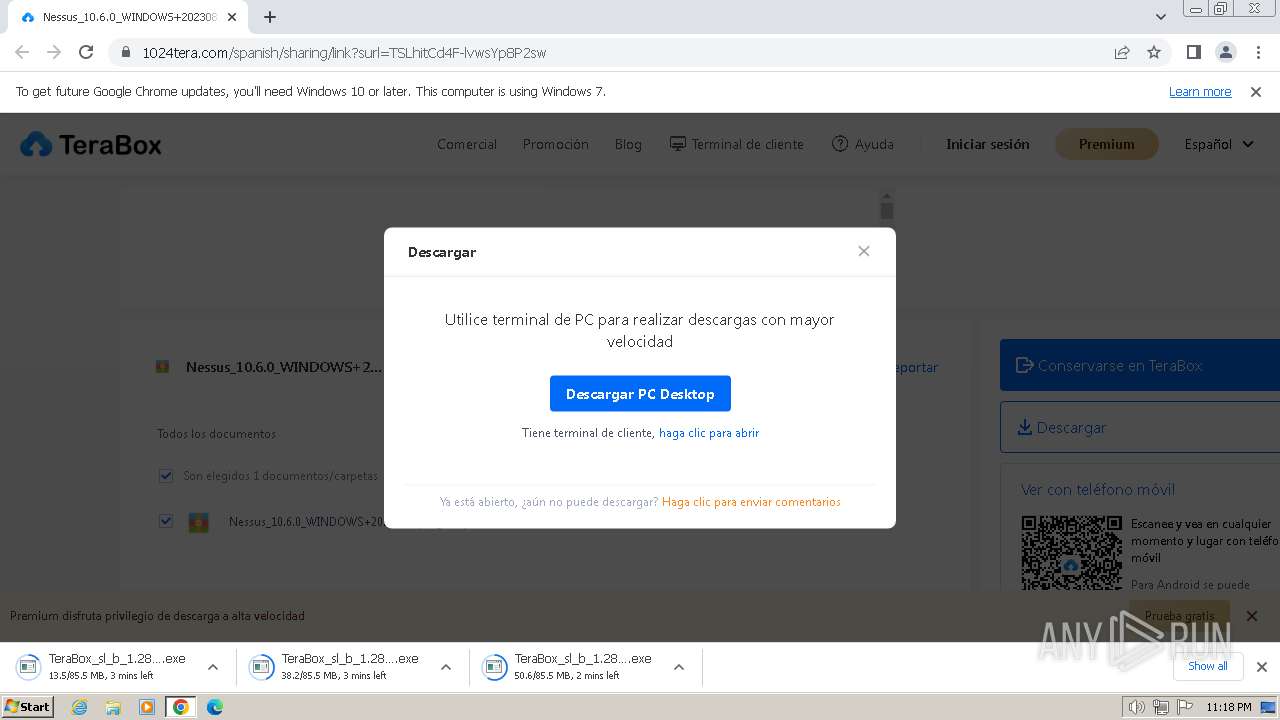
Task: Dismiss the Chrome update notice
Action: (1256, 92)
